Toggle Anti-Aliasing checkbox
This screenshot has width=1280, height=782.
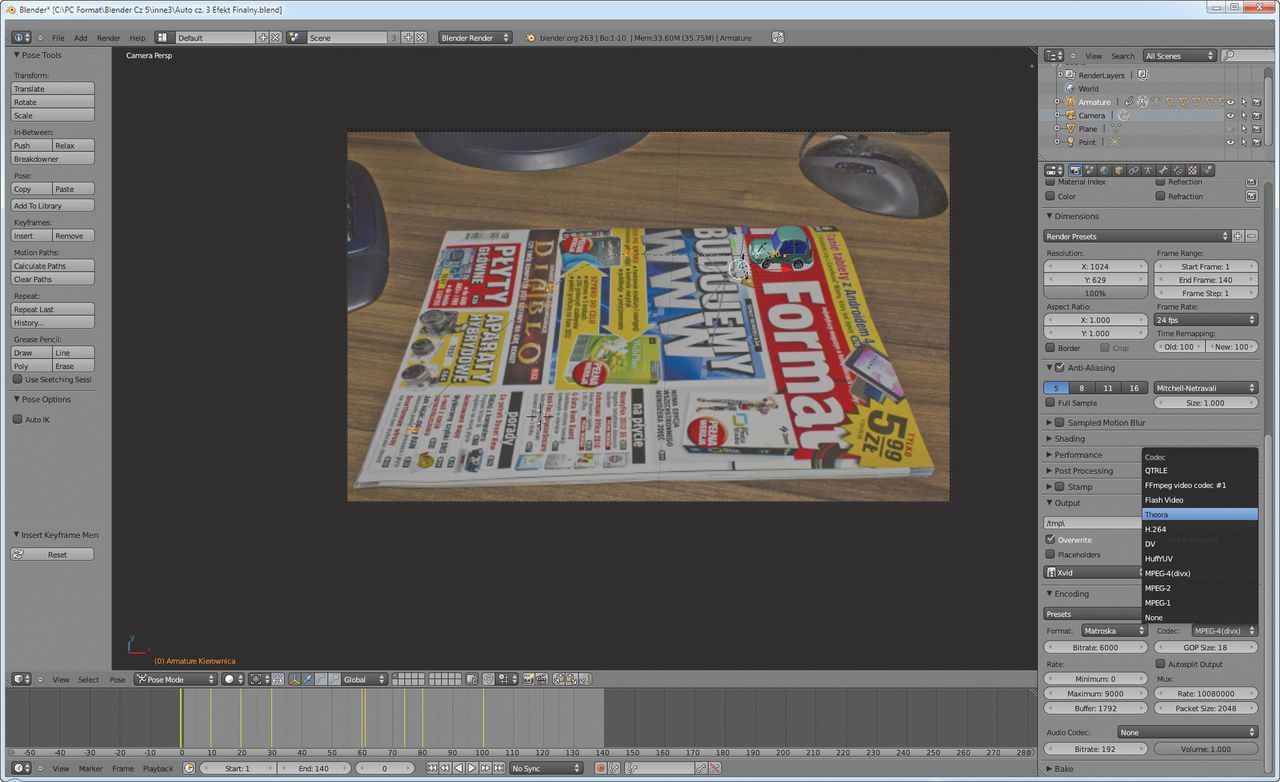pyautogui.click(x=1060, y=368)
